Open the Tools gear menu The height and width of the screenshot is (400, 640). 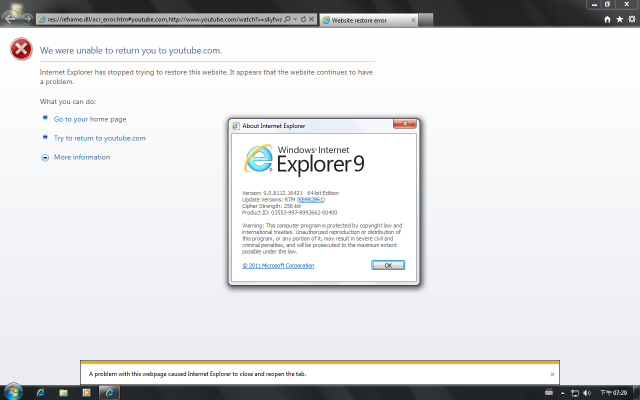[x=632, y=19]
